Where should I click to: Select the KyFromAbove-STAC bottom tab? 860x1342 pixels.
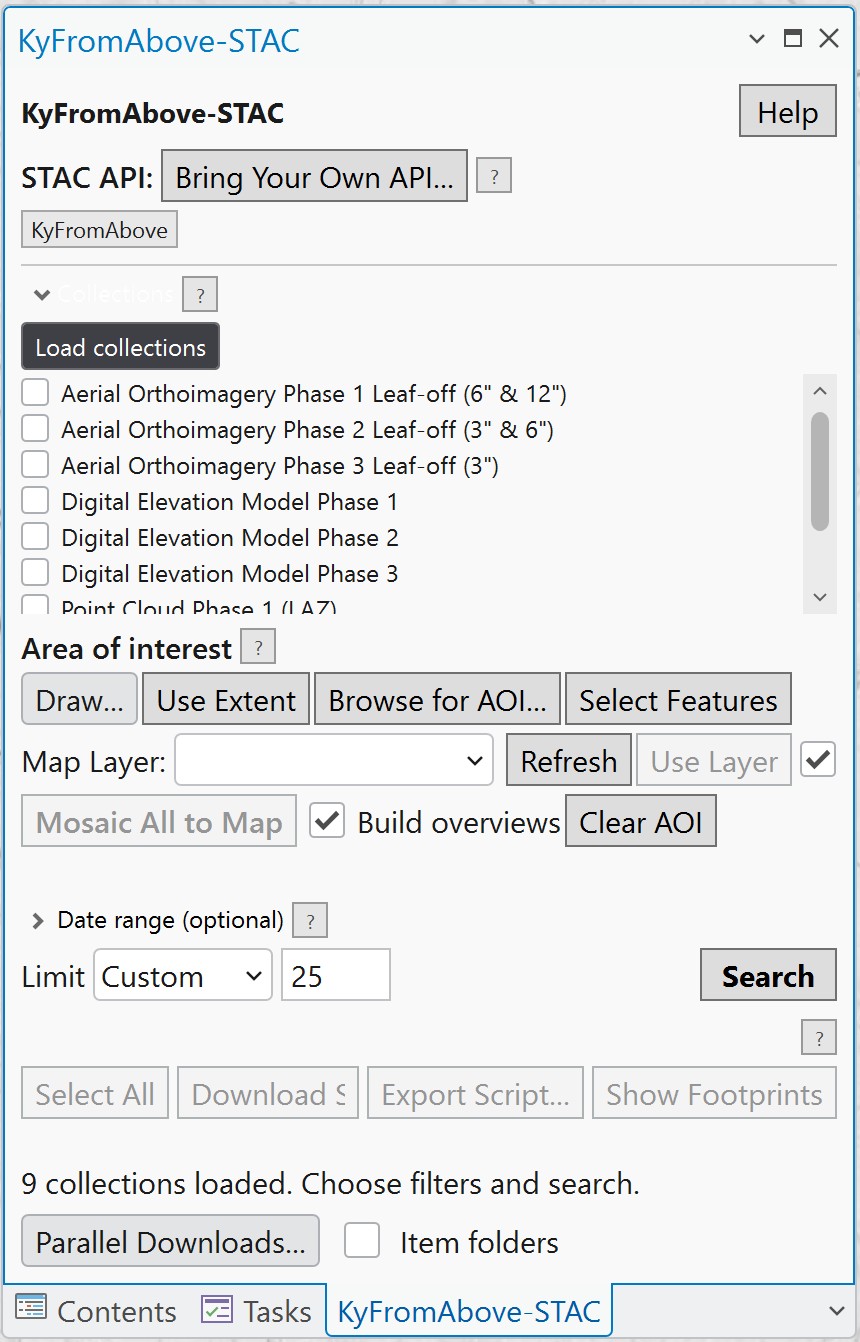coord(469,1311)
